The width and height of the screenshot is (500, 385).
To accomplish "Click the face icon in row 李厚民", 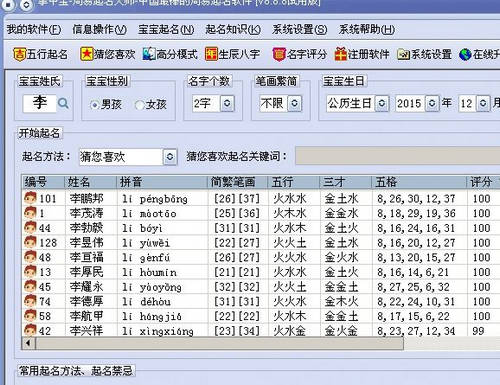I will (x=30, y=271).
